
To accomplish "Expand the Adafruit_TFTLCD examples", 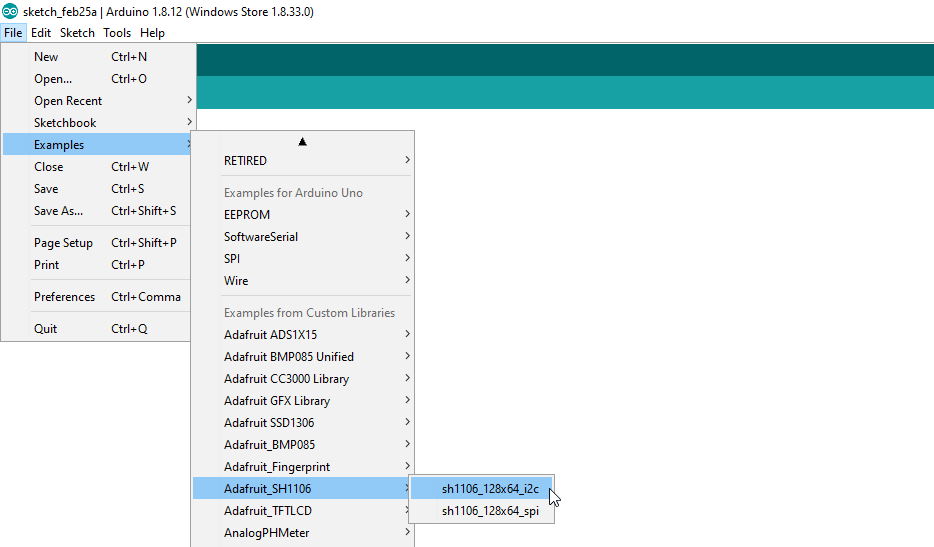I will 301,511.
